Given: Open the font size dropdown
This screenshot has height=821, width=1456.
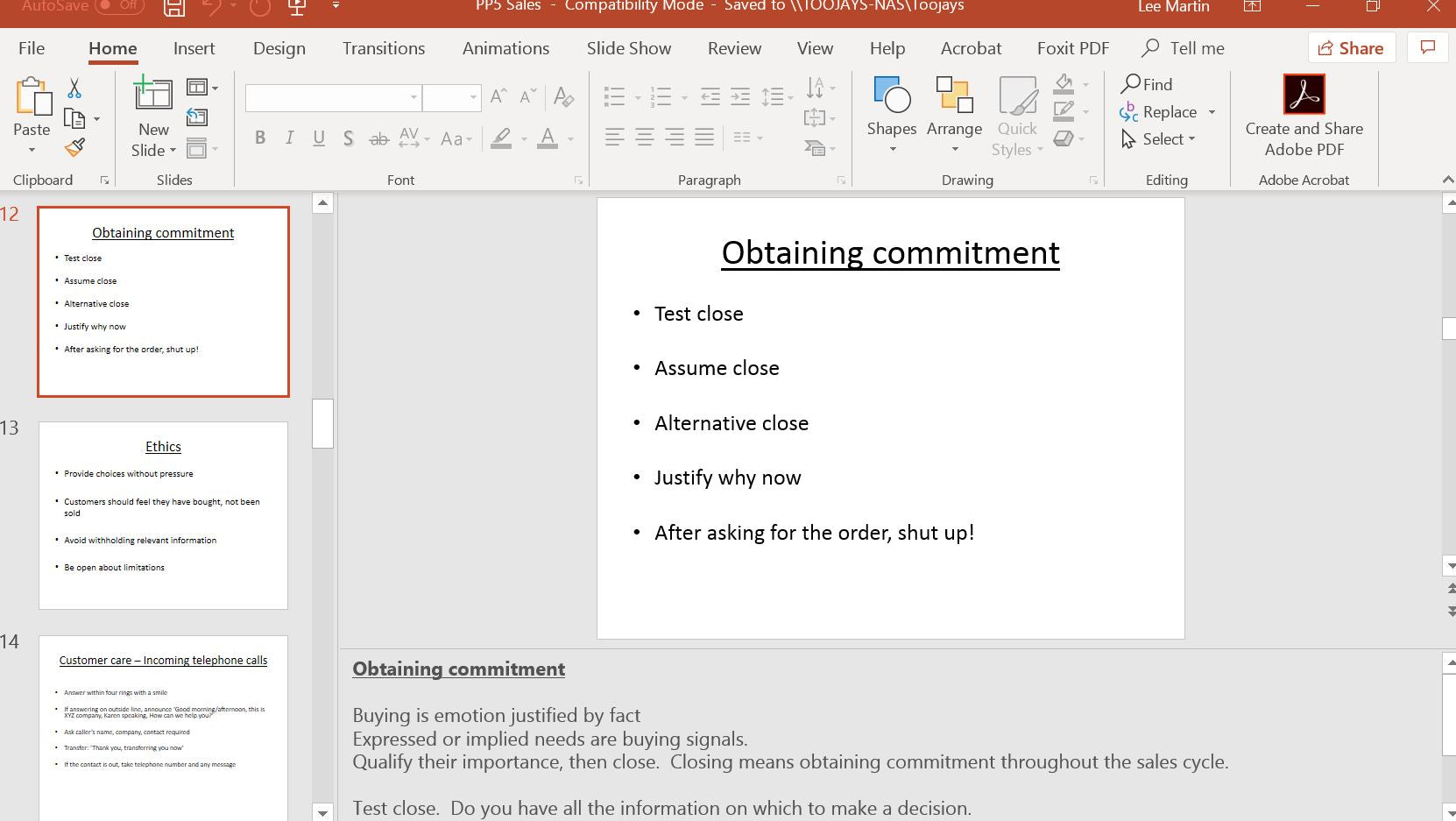Looking at the screenshot, I should pyautogui.click(x=473, y=97).
